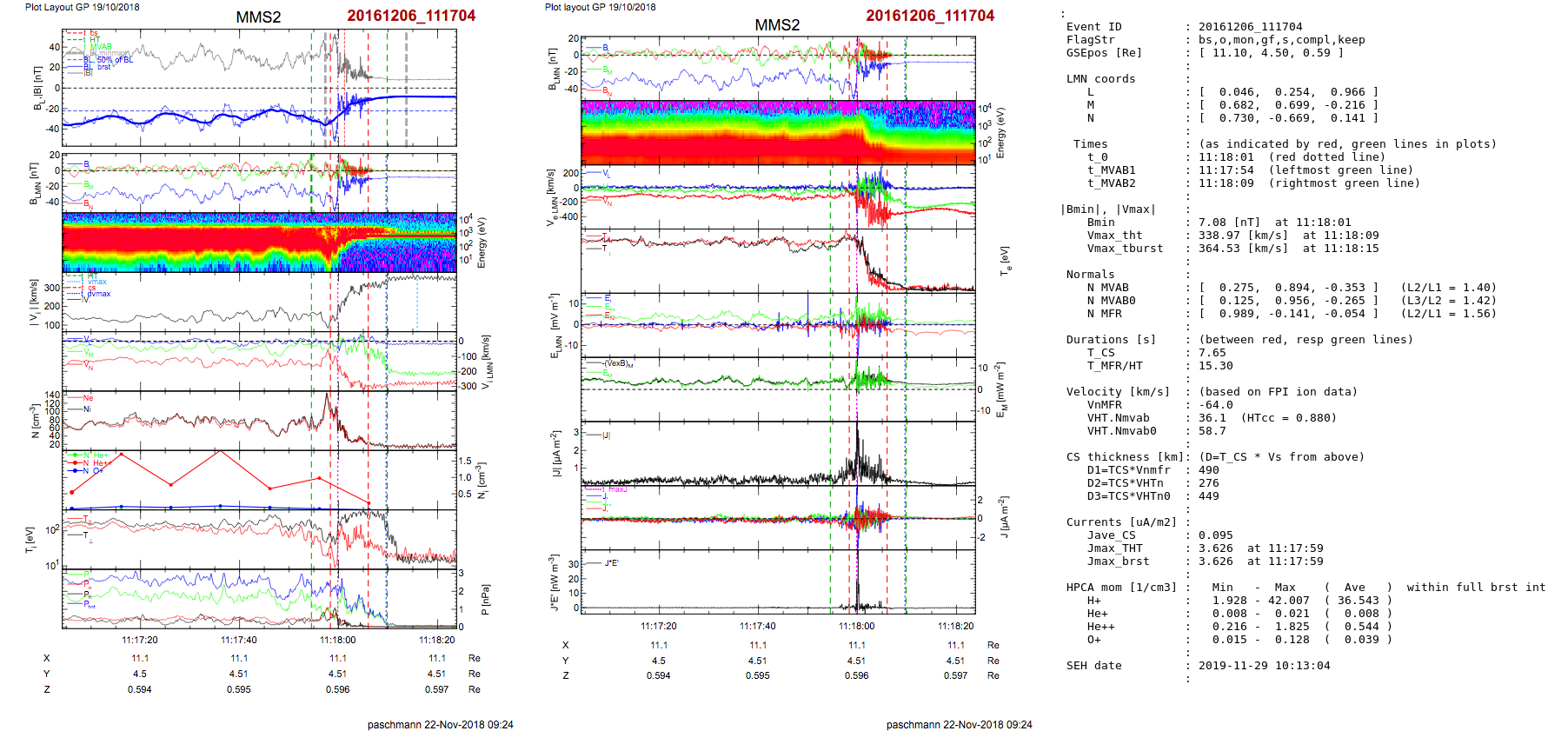
Task: Select the 11:18:20 tick on right plot time axis
Action: pos(955,626)
